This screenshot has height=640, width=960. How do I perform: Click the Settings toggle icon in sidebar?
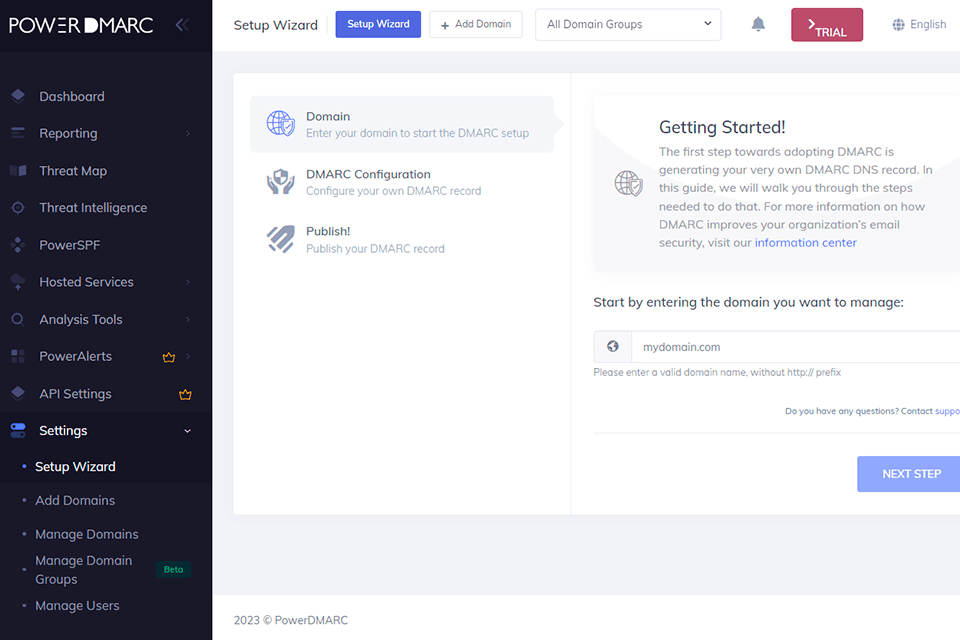[18, 430]
